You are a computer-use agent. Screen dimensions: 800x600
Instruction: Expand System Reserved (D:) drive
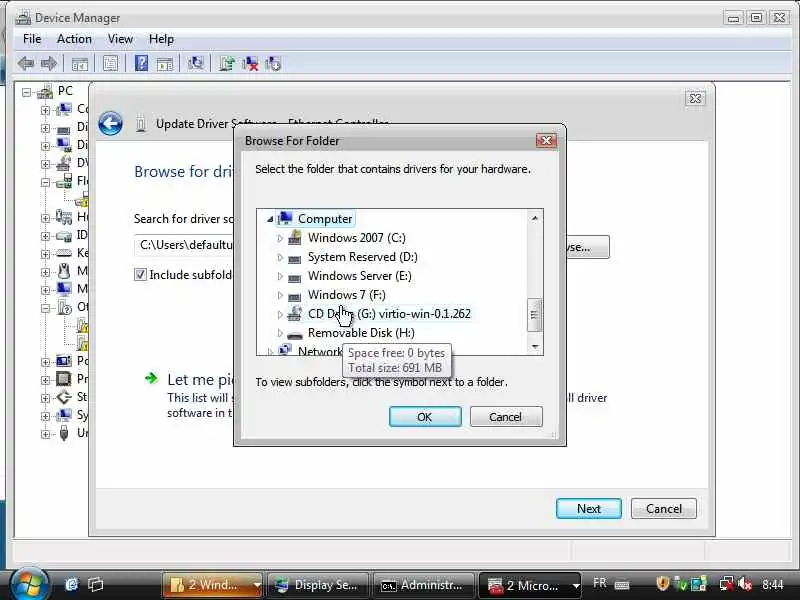[280, 257]
